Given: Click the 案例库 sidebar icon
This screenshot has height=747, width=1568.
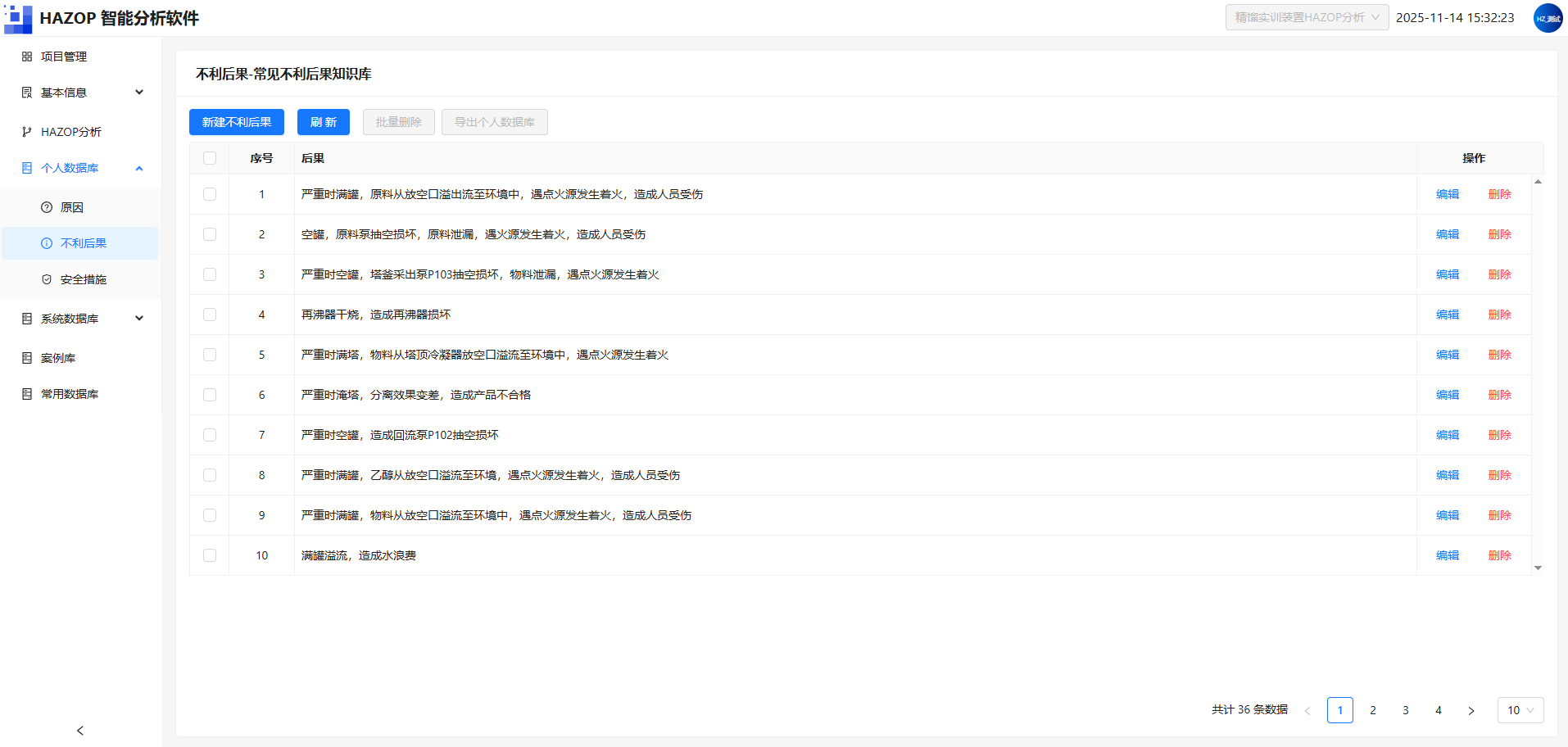Looking at the screenshot, I should [x=27, y=358].
